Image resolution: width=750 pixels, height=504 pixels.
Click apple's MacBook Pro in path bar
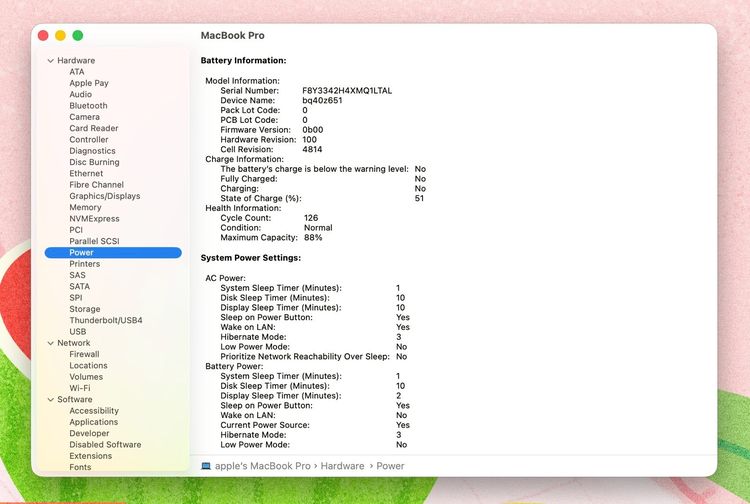click(263, 466)
